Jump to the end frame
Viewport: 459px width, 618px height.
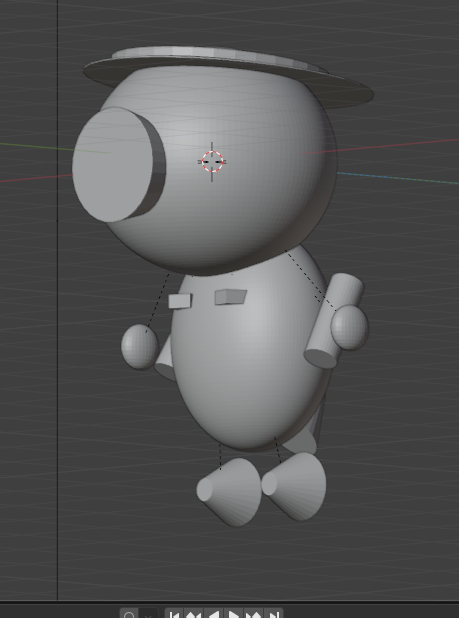point(273,614)
